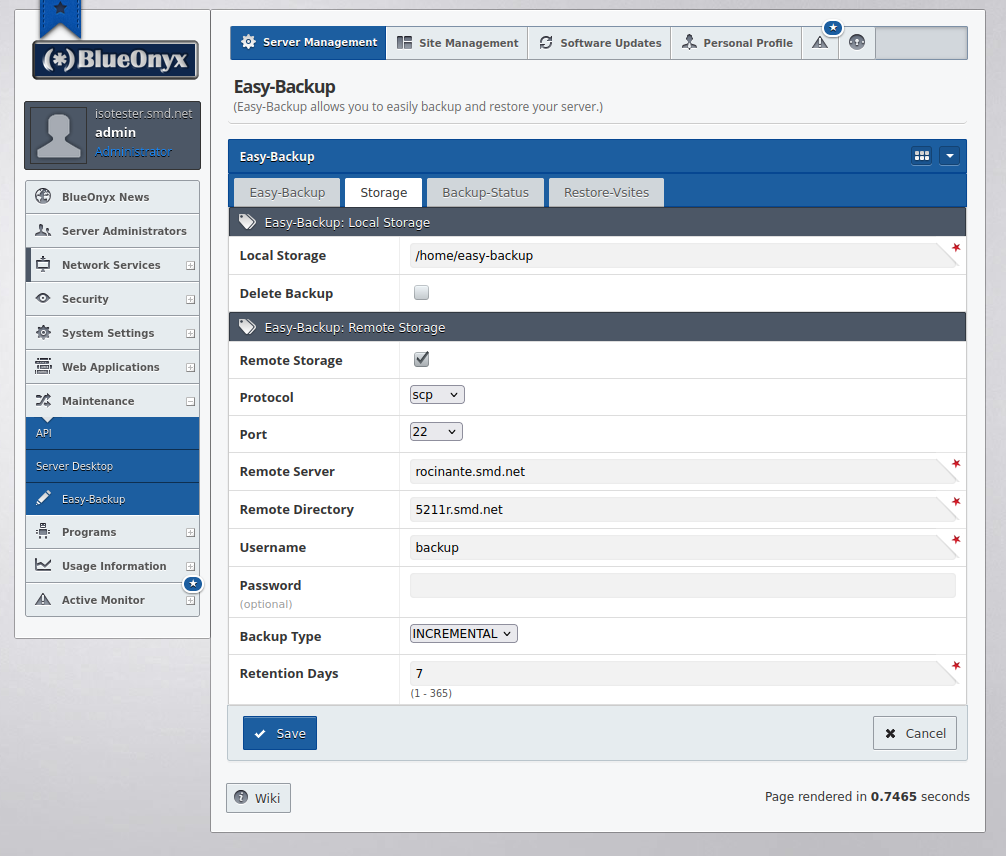Open the Site Management menu
Screen dimensions: 1006x856
tap(457, 43)
